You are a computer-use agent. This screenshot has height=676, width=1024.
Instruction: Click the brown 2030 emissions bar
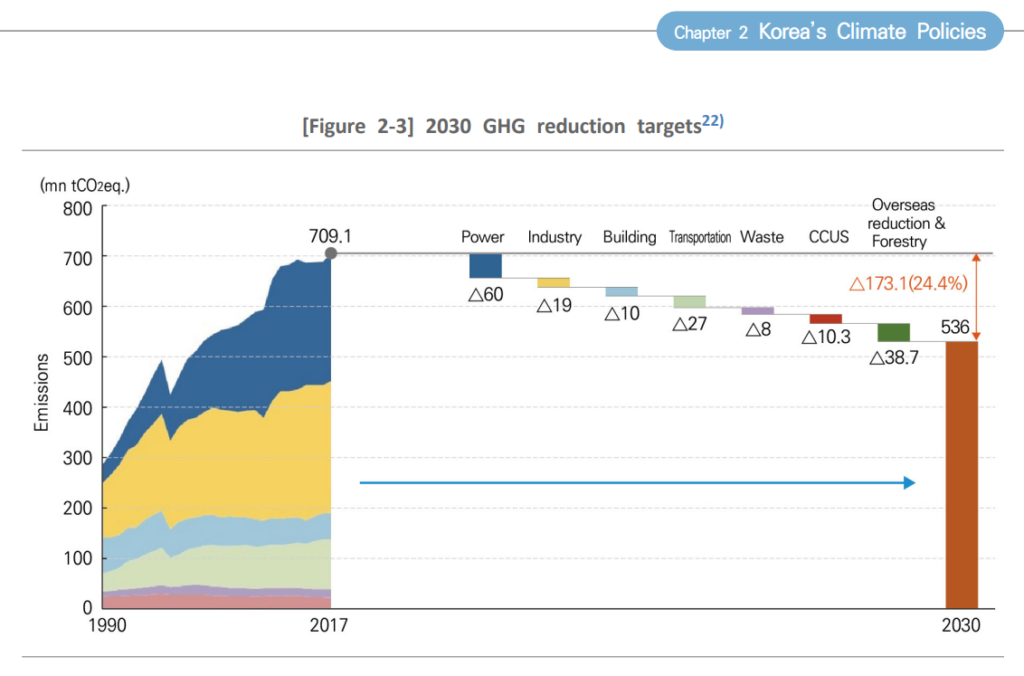(962, 475)
